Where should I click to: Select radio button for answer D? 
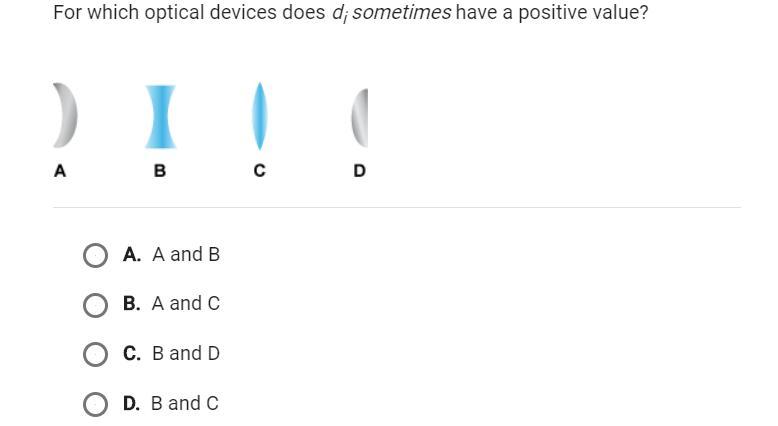point(95,404)
